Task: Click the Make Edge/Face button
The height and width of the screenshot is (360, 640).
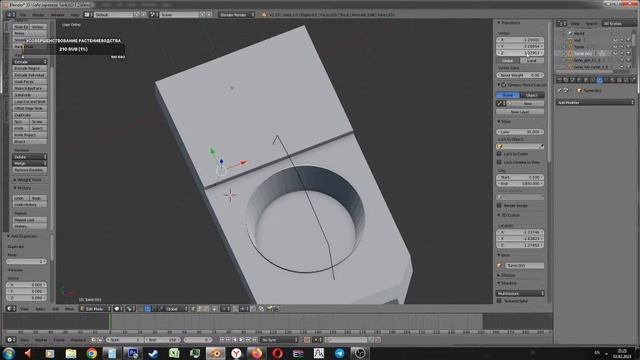Action: (x=30, y=88)
